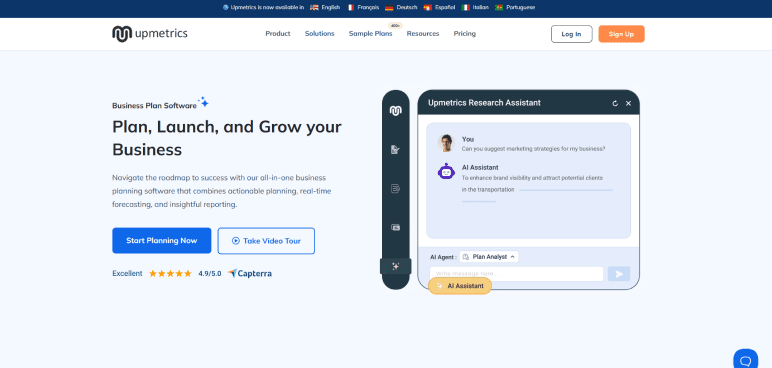
Task: Click the yellow AI Assistant badge
Action: [460, 286]
